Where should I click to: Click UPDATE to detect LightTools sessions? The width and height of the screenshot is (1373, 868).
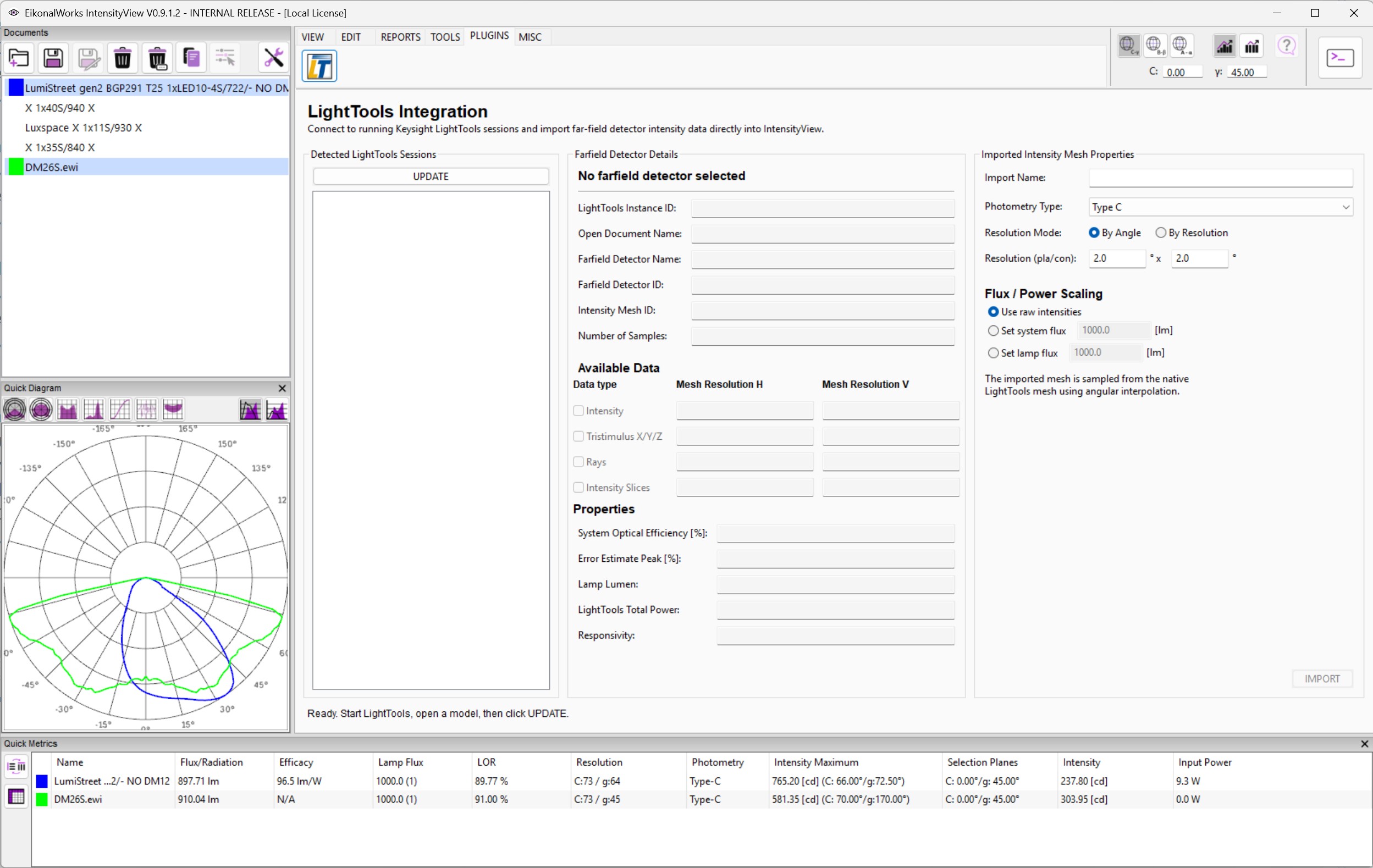pos(431,176)
